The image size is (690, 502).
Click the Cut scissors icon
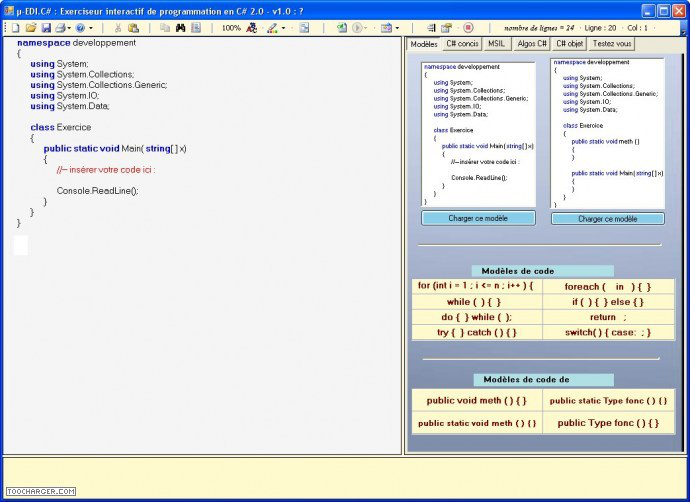coord(118,28)
